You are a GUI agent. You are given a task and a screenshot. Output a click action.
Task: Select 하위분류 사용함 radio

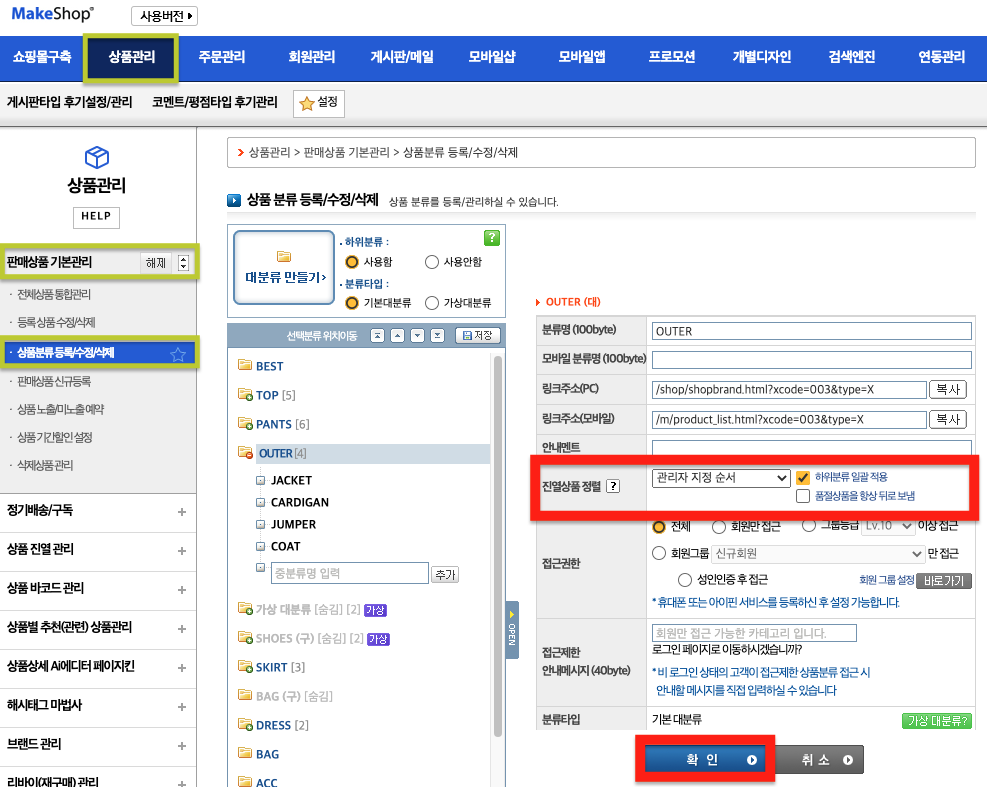(x=352, y=262)
